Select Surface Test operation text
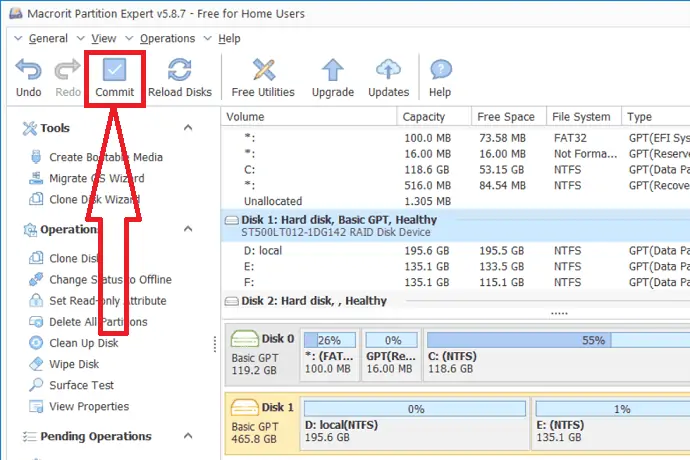This screenshot has width=690, height=460. 81,385
